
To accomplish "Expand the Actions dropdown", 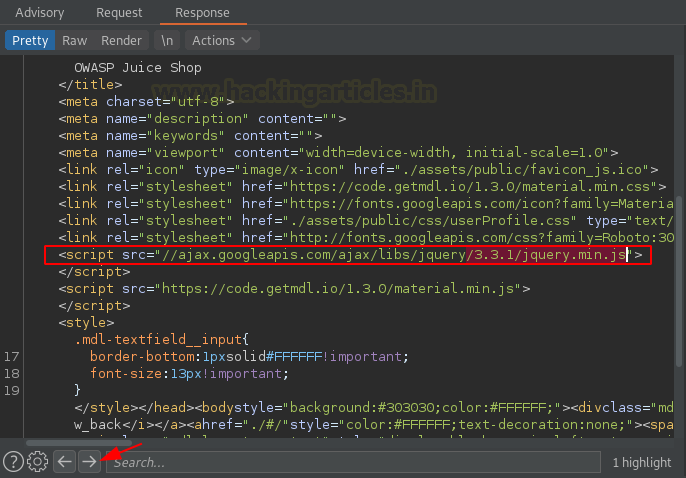I will coord(222,40).
